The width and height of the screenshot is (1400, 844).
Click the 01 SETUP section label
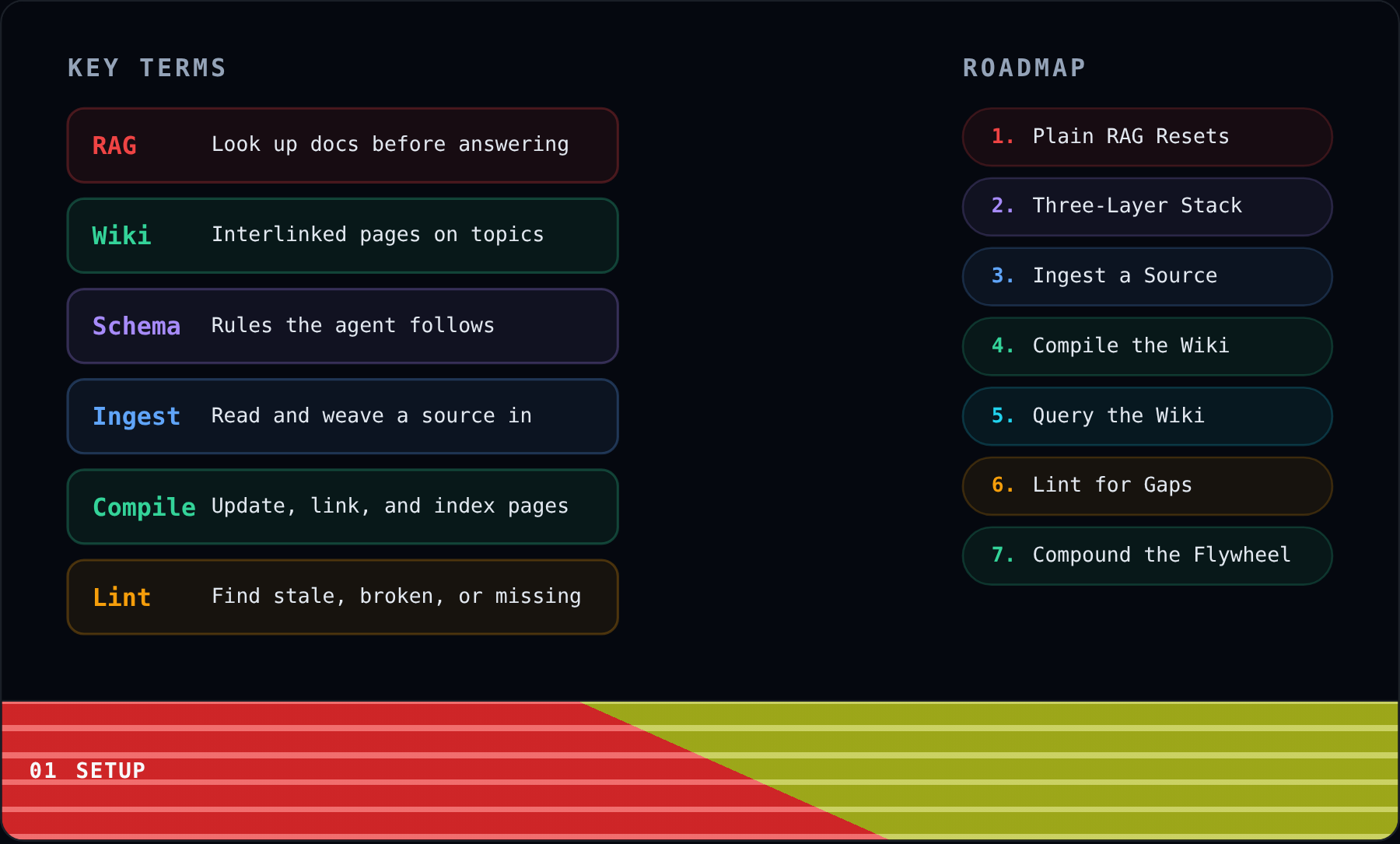tap(87, 771)
